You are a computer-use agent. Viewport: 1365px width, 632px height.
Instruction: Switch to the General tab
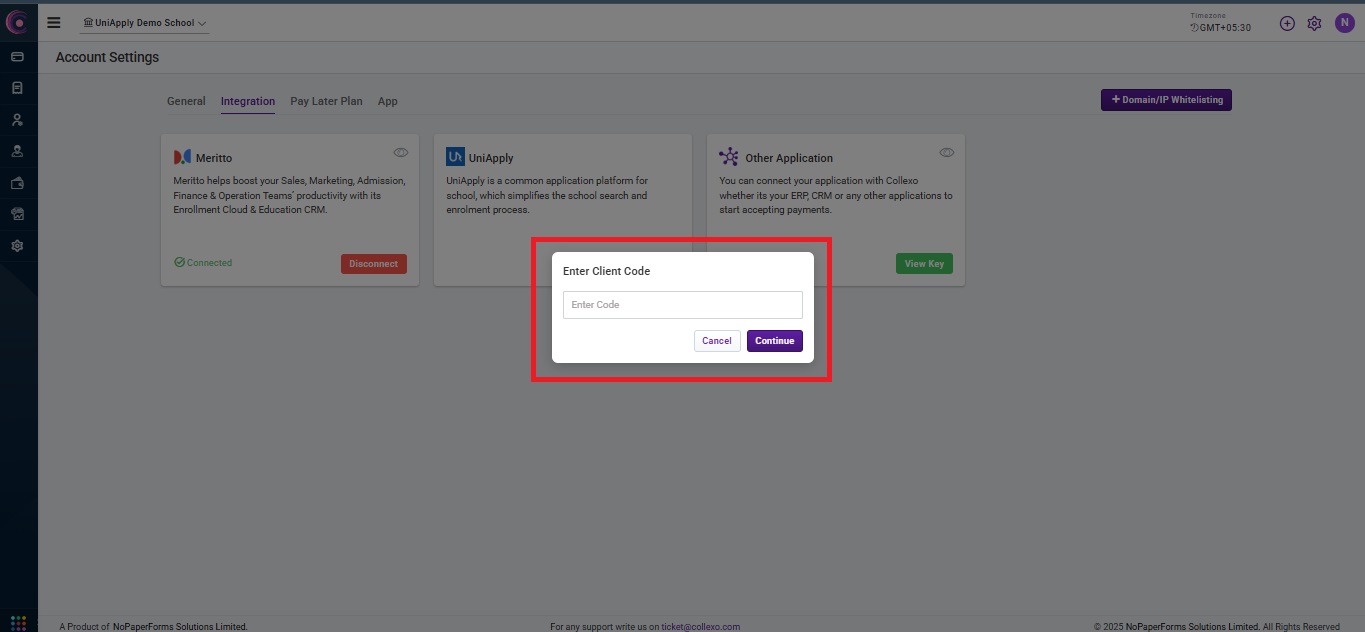186,101
